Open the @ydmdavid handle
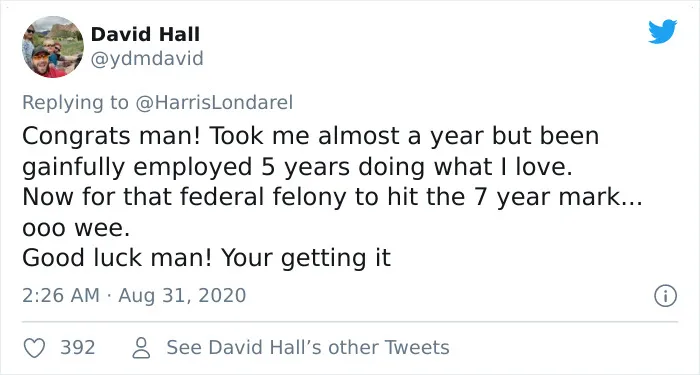This screenshot has width=700, height=375. (x=147, y=58)
